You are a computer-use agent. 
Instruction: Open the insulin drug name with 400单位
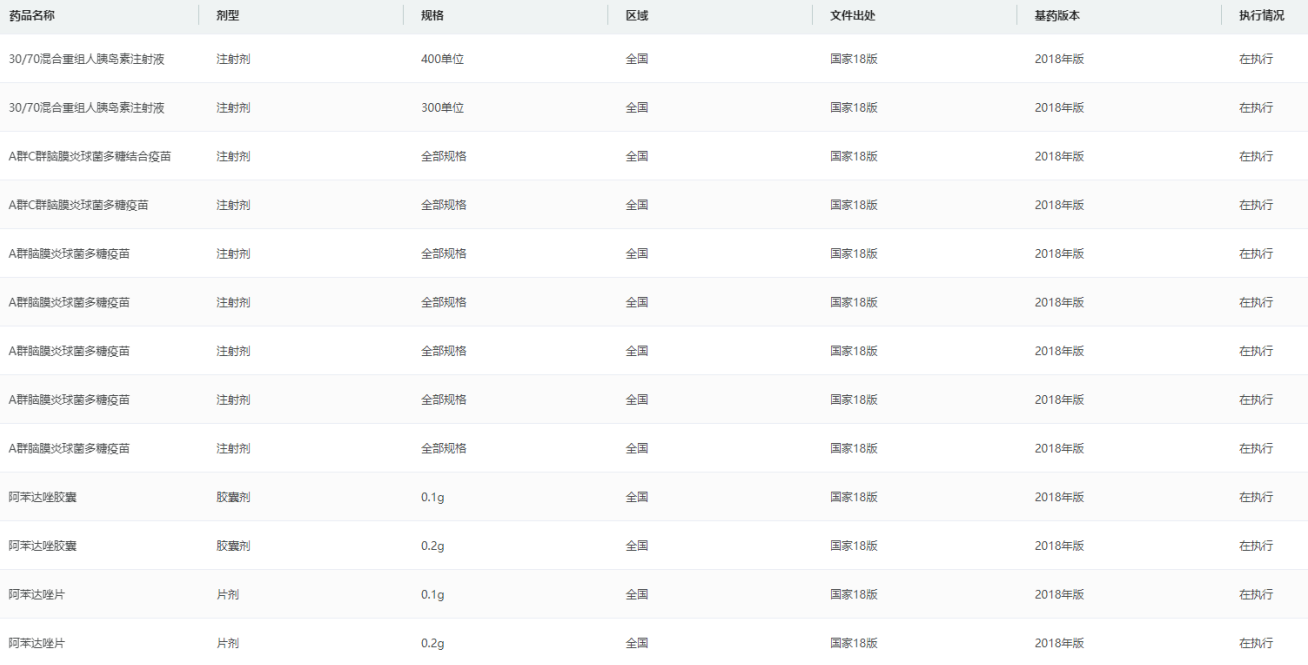(x=86, y=59)
